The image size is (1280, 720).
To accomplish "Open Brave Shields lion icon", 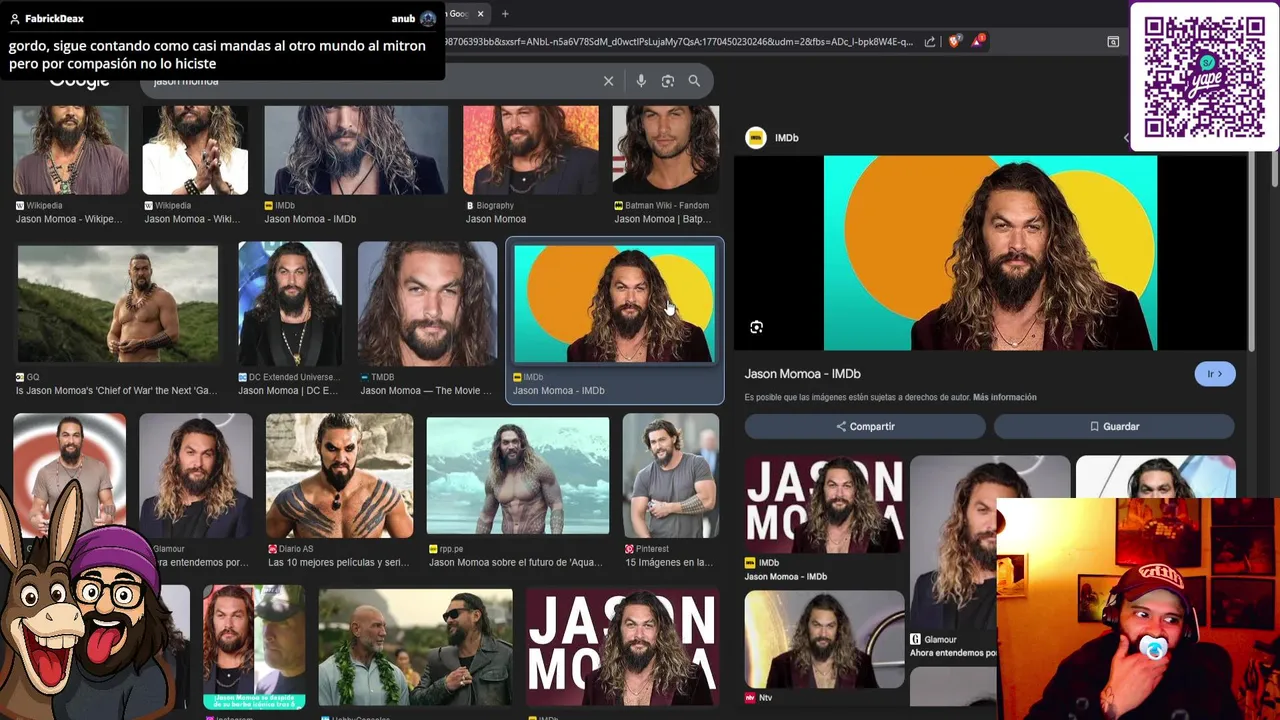I will tap(955, 42).
